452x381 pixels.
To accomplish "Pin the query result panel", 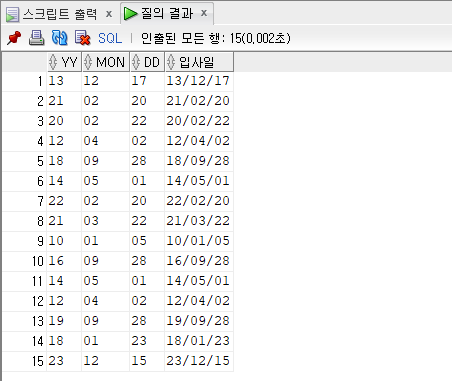I will pos(14,38).
